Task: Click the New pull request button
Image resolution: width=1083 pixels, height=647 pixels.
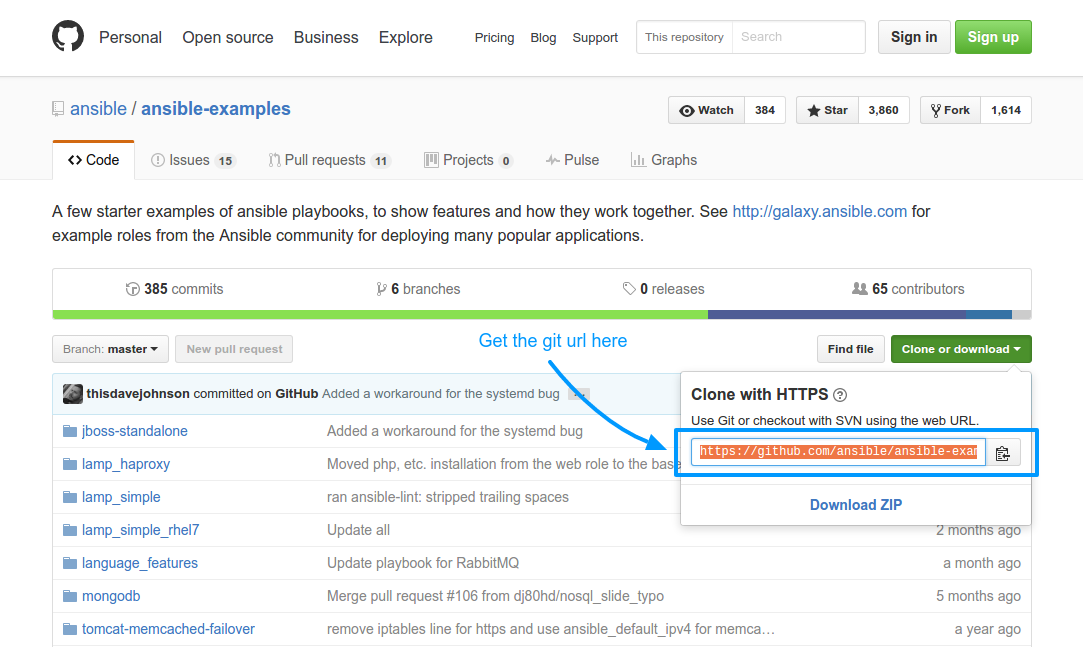Action: coord(234,349)
